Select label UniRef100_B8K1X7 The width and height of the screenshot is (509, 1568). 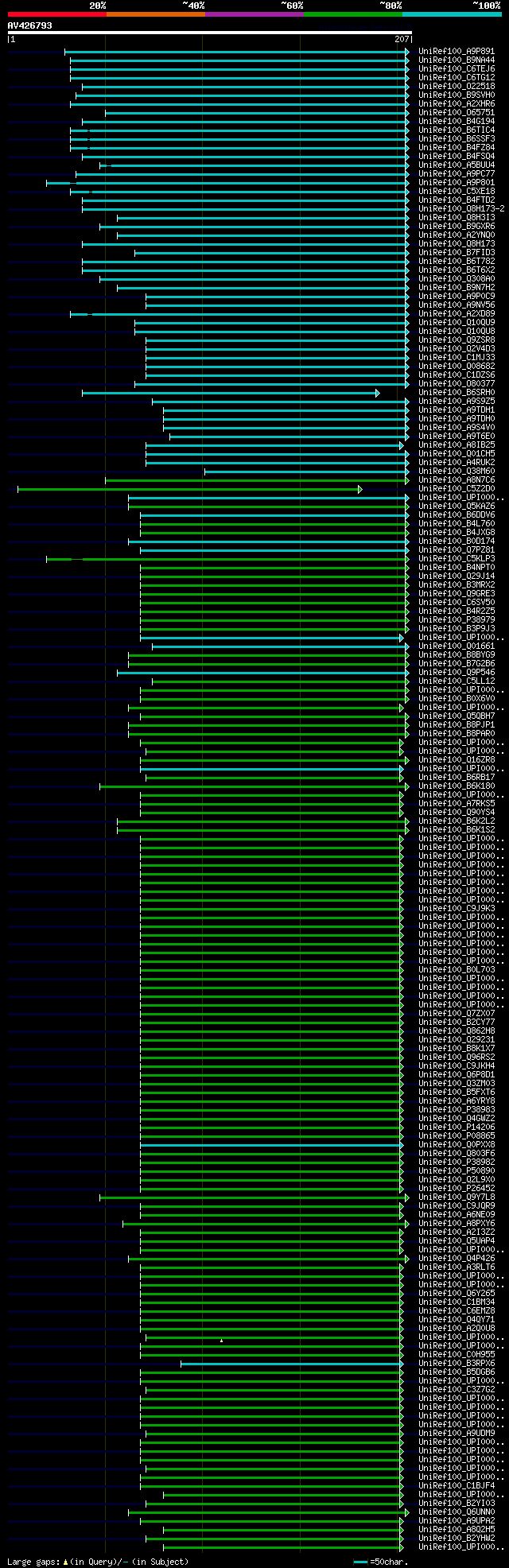(x=457, y=1049)
